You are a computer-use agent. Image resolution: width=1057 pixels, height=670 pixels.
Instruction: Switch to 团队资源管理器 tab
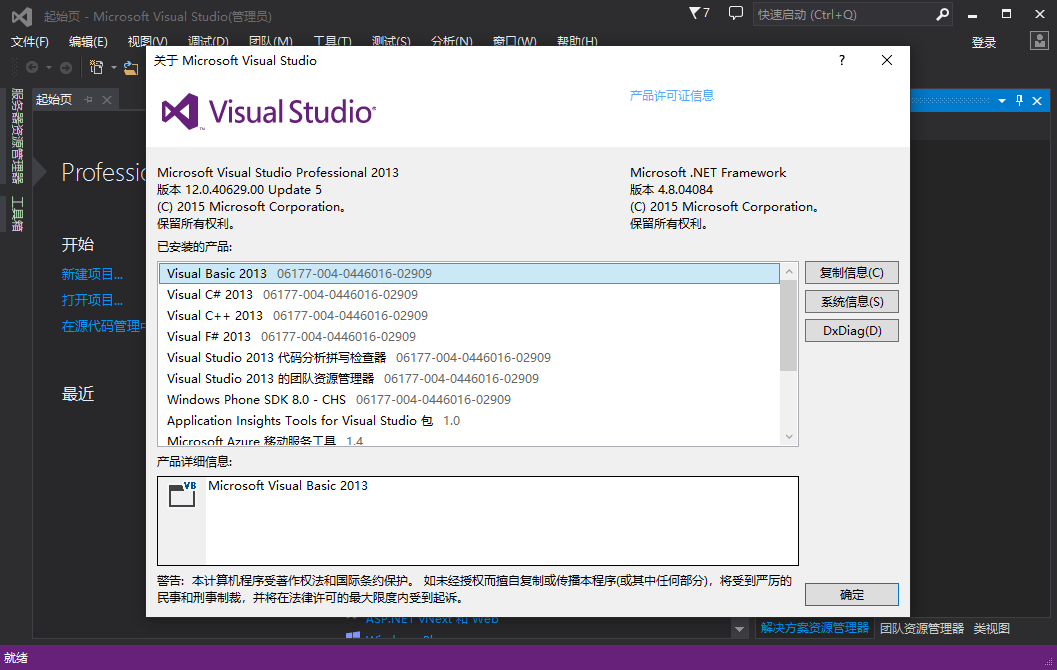[922, 628]
